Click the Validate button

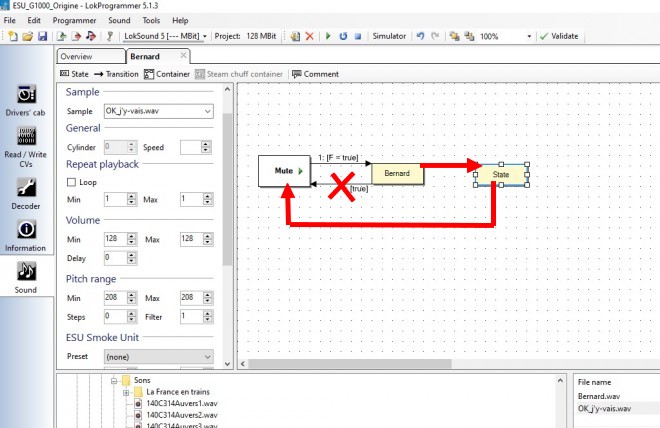coord(559,36)
